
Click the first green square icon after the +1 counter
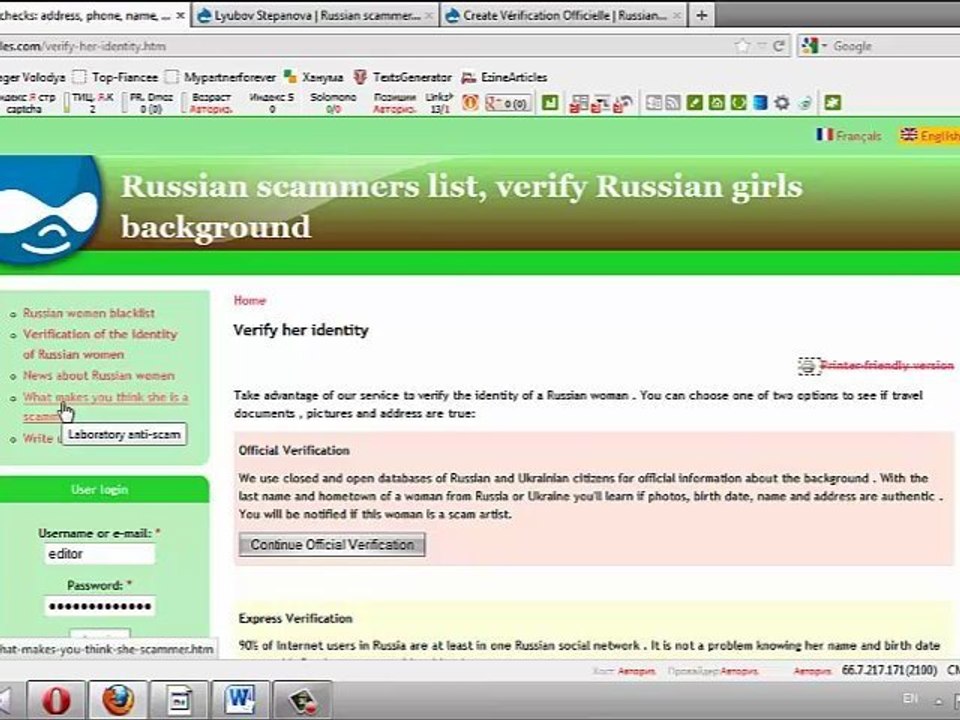(550, 102)
